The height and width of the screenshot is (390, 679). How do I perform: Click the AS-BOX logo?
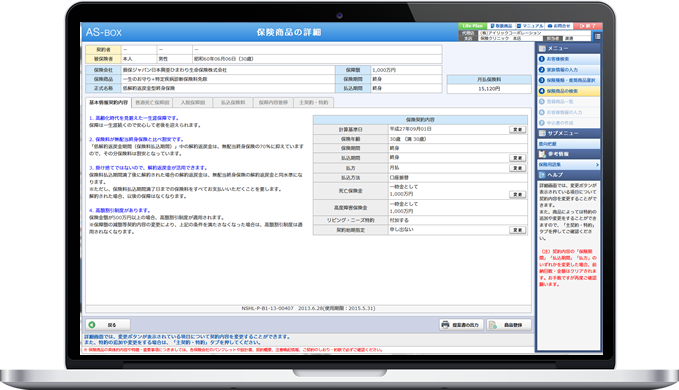(x=103, y=32)
